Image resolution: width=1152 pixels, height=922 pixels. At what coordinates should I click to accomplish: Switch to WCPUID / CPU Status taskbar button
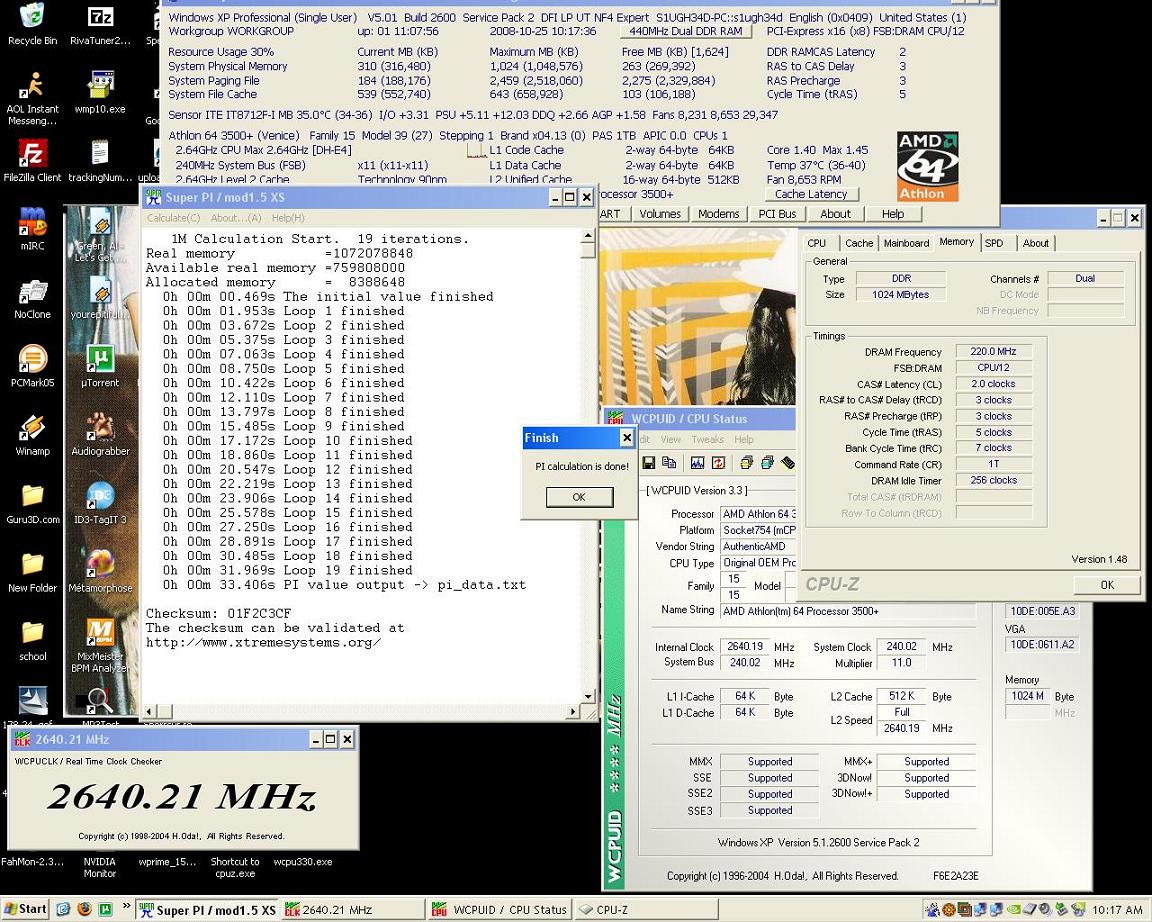(499, 910)
